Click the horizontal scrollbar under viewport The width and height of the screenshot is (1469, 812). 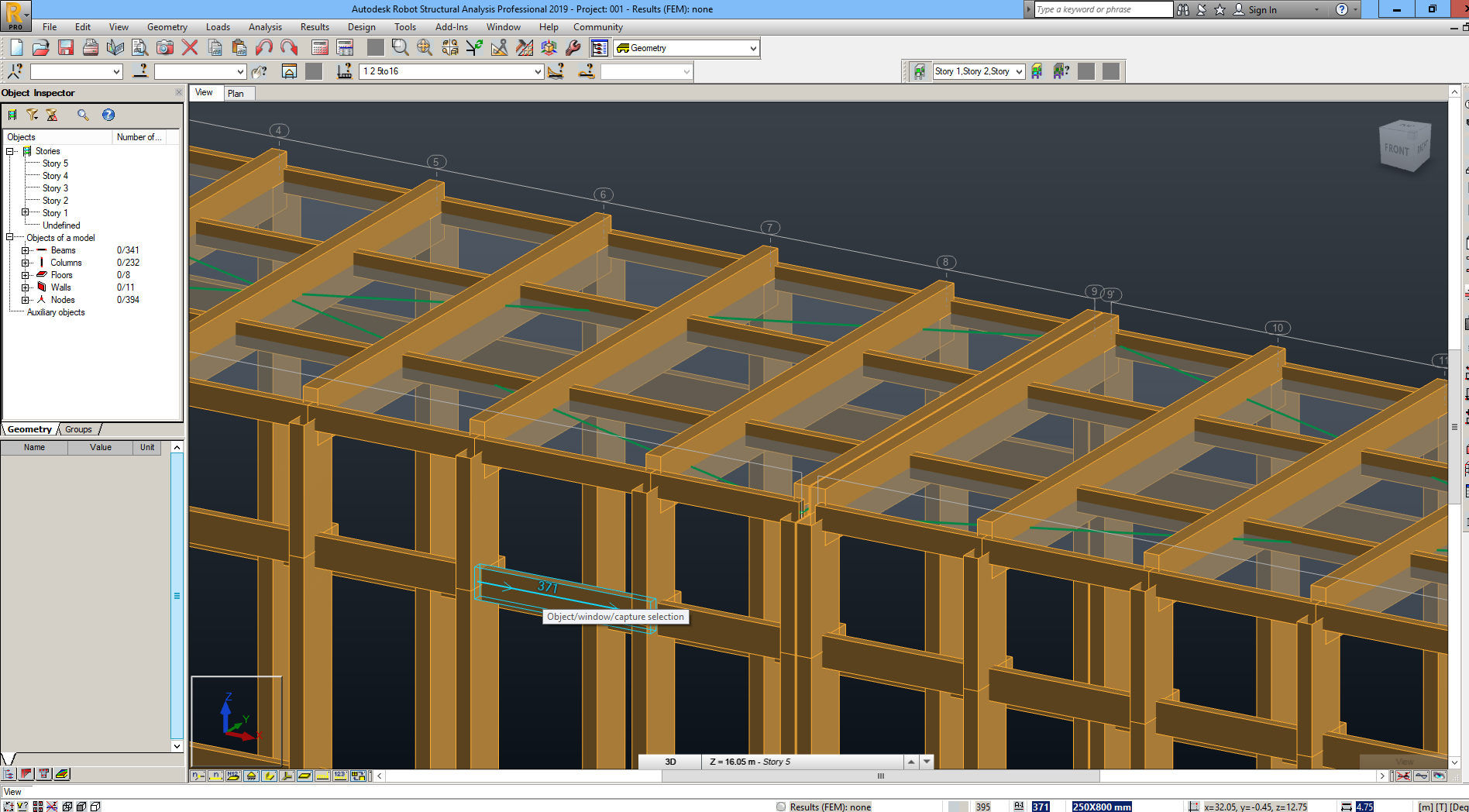tap(880, 776)
